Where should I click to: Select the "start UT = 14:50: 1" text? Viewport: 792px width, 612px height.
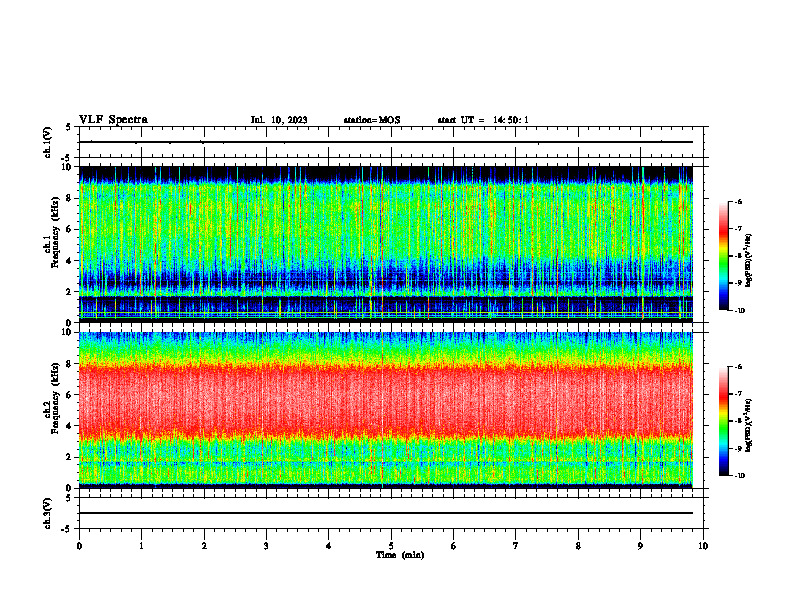[x=483, y=120]
